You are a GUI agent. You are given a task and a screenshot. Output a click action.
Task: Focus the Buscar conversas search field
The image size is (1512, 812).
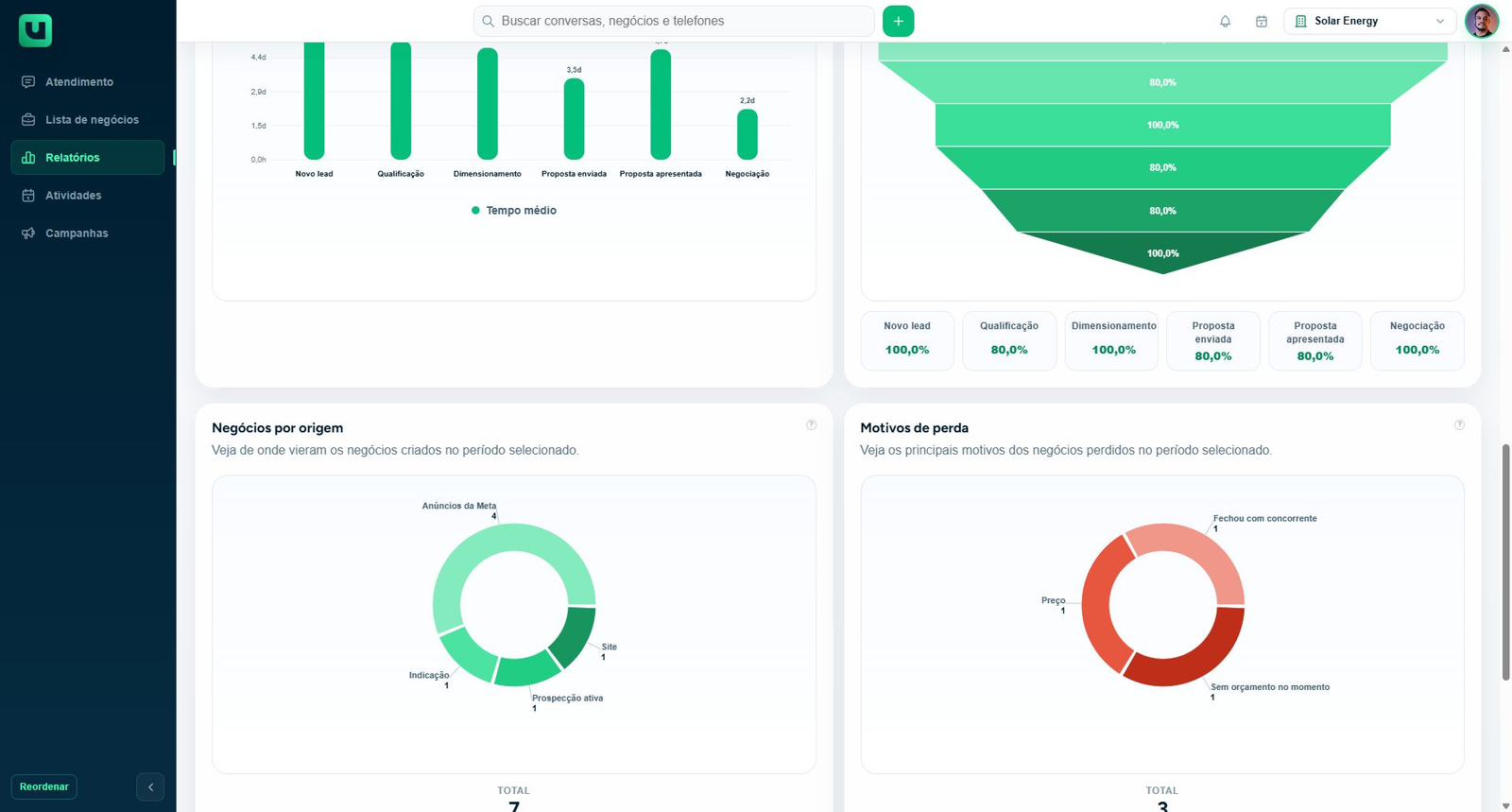tap(674, 21)
